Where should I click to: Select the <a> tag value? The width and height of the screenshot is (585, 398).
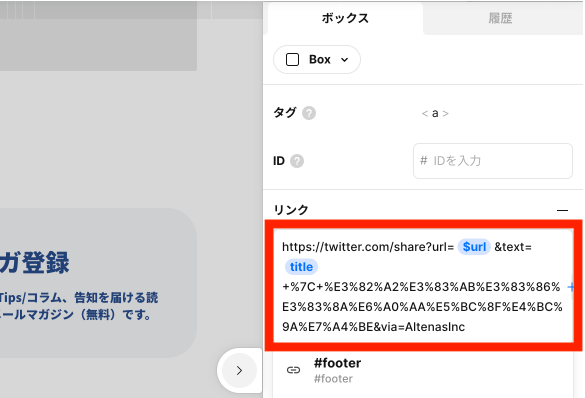click(435, 113)
